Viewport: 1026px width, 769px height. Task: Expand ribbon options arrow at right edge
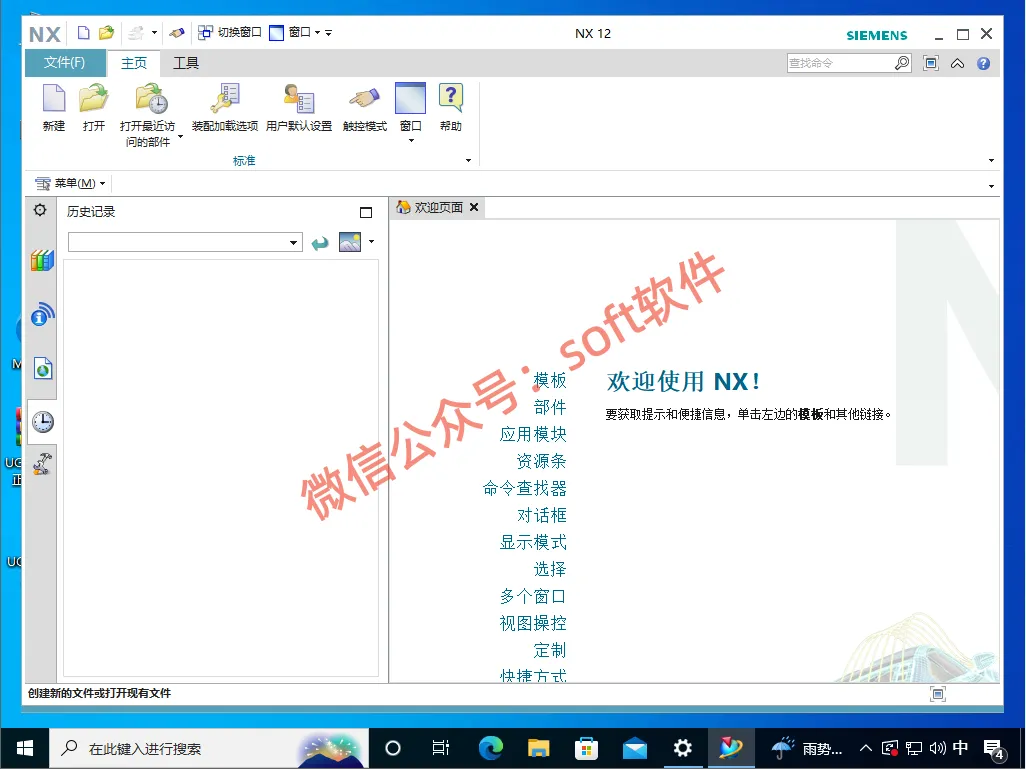[991, 160]
